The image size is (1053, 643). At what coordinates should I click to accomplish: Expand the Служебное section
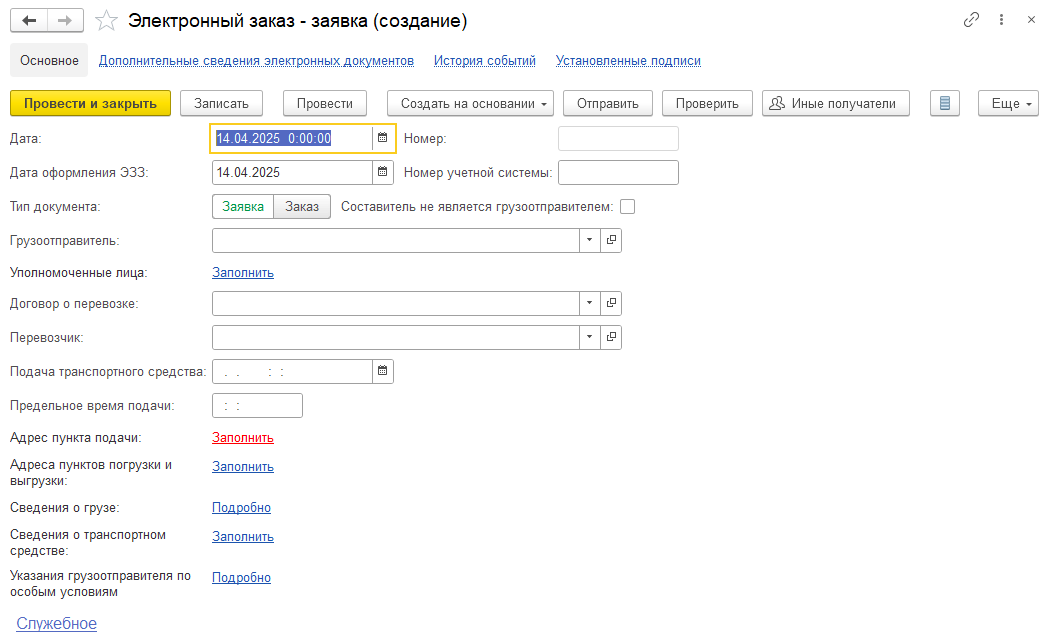point(56,624)
